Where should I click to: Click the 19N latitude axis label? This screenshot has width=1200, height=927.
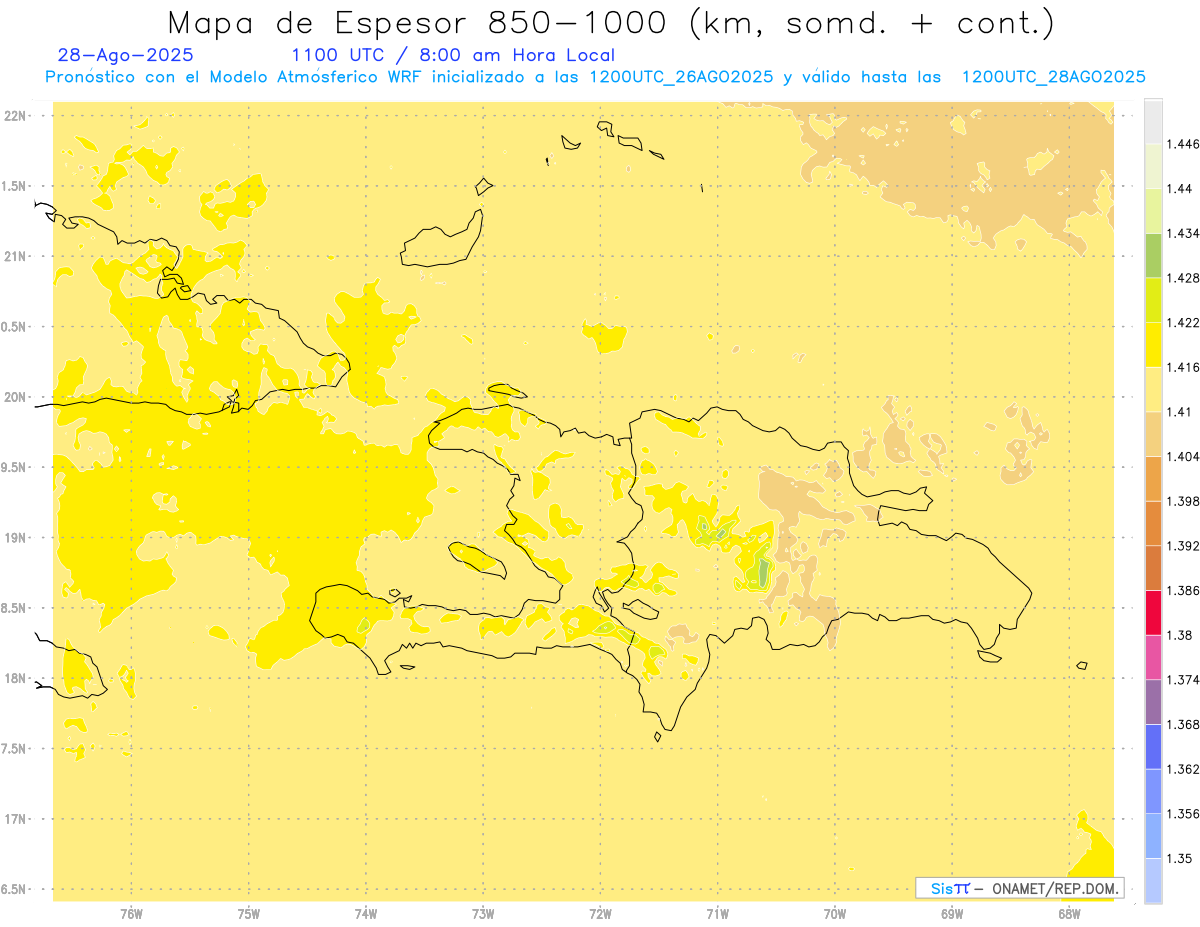15,538
